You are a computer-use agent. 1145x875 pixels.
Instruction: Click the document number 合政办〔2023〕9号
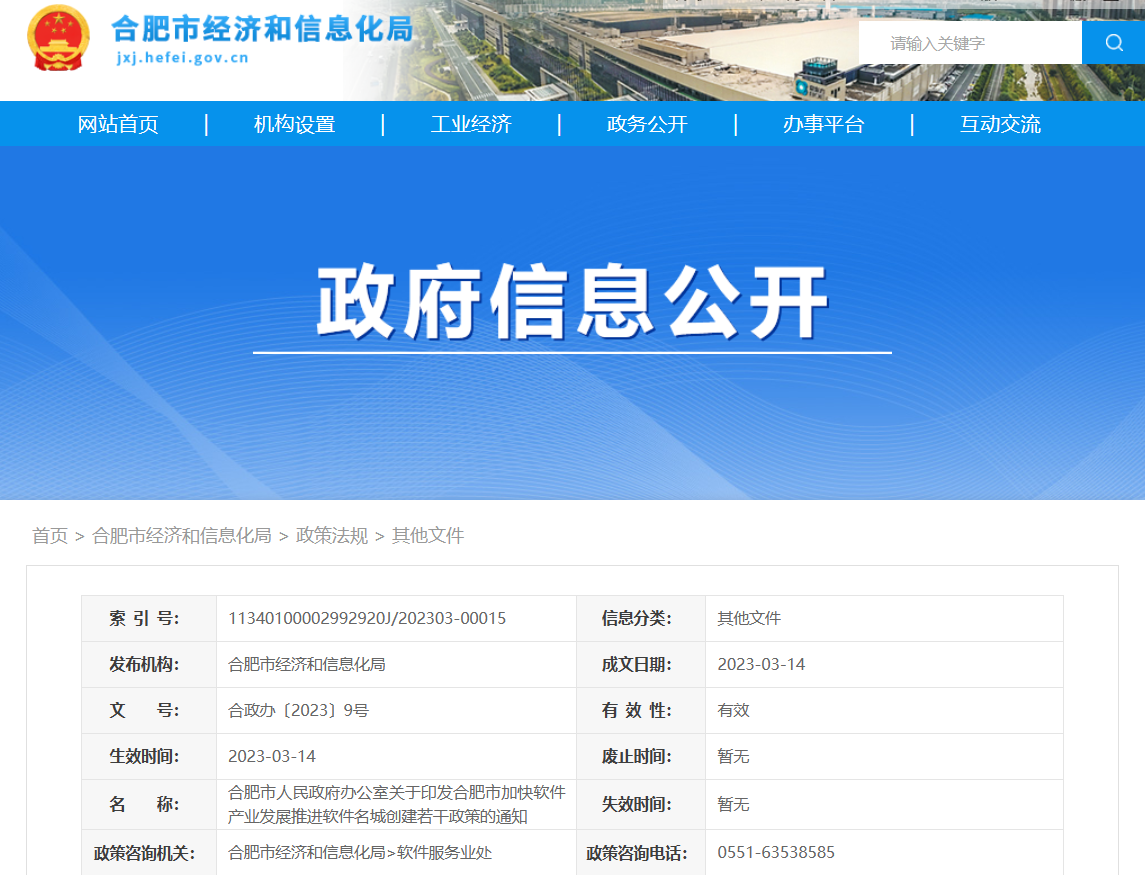coord(298,711)
